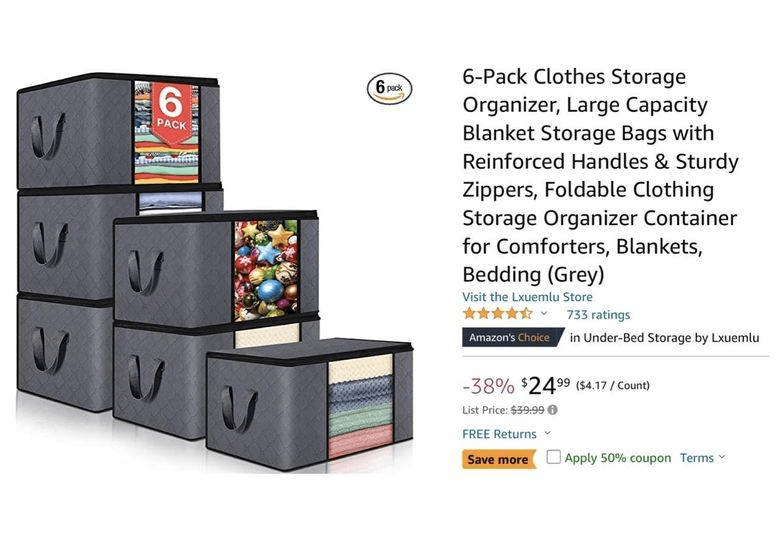Click the orange Save more badge
Image resolution: width=783 pixels, height=540 pixels.
(x=498, y=459)
